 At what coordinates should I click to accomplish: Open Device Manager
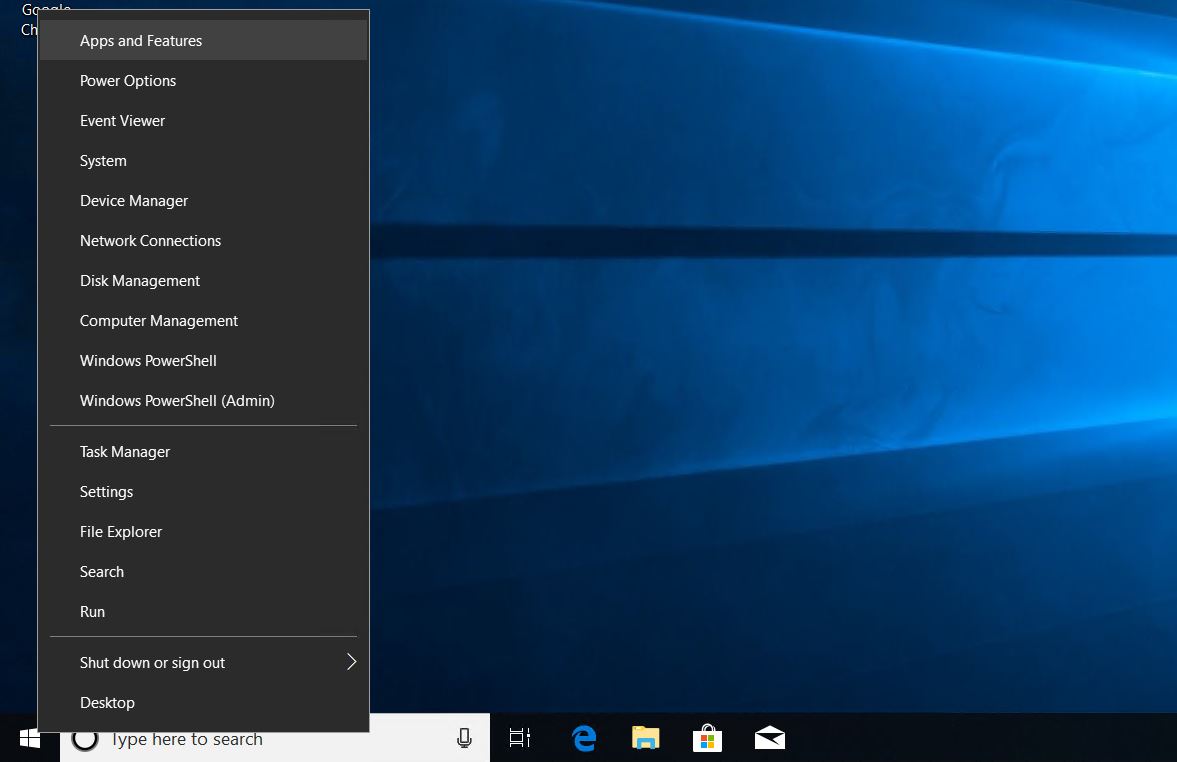tap(134, 200)
